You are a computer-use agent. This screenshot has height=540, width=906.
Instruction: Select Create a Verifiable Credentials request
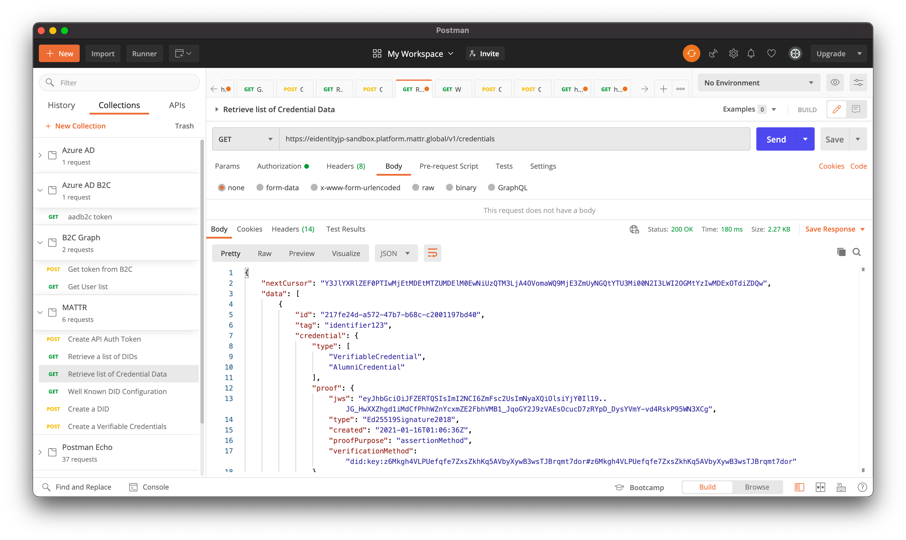[x=117, y=426]
